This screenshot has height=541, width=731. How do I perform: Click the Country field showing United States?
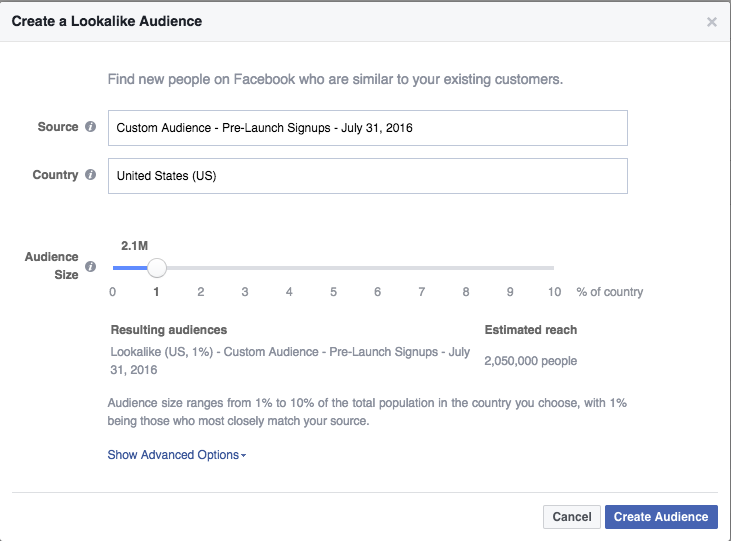[x=367, y=176]
